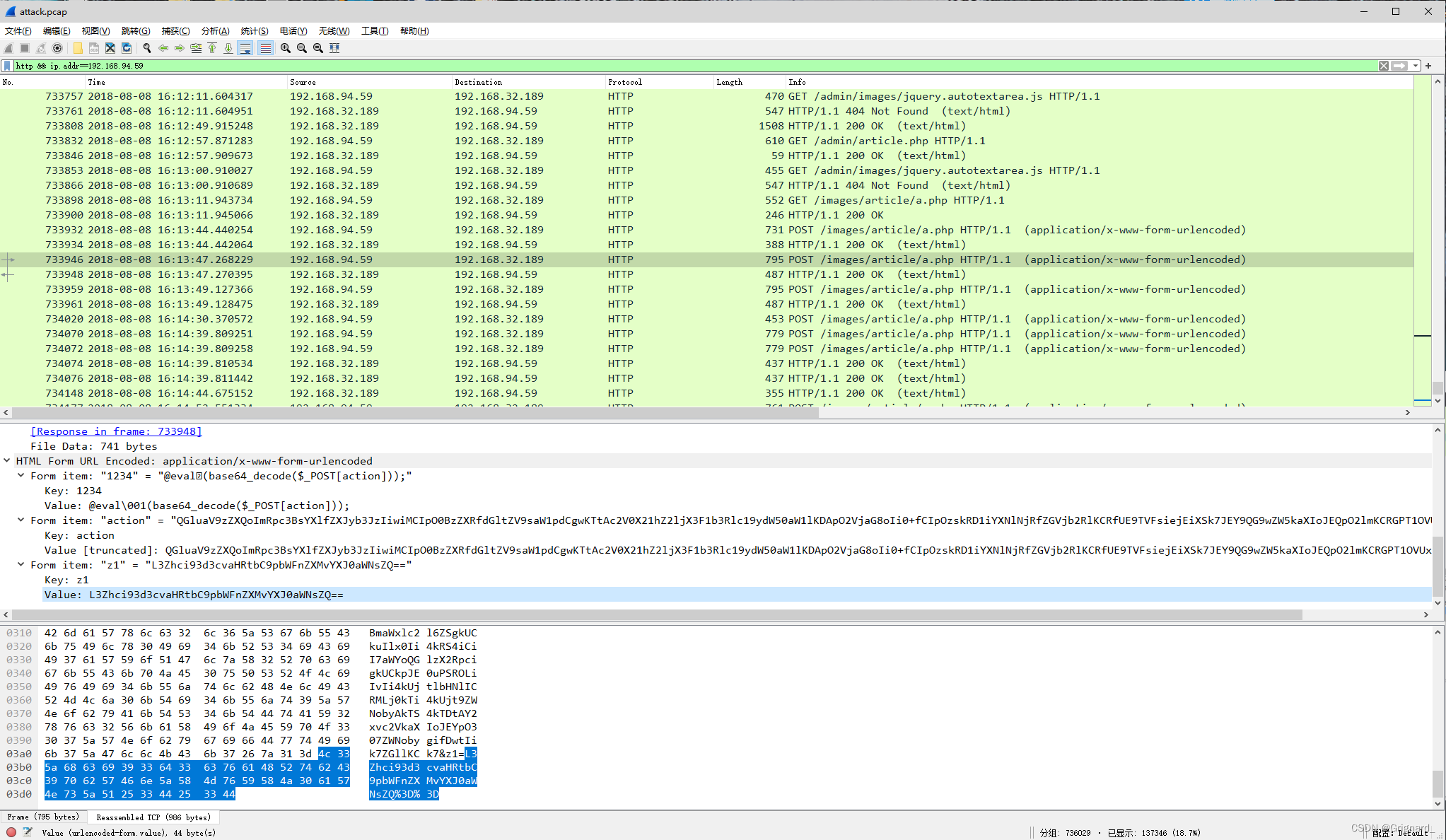The height and width of the screenshot is (840, 1446).
Task: Open display filter bookmark icon
Action: pos(8,66)
